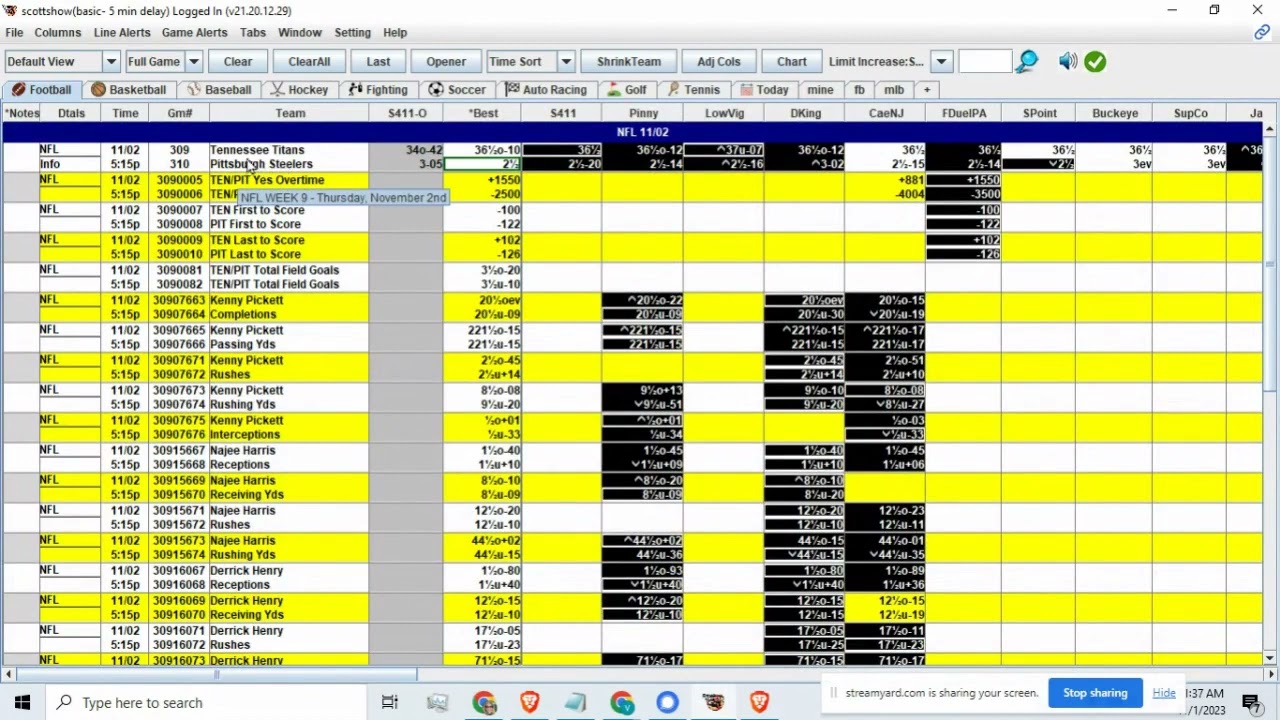The width and height of the screenshot is (1280, 720).
Task: Switch to the Basketball tab
Action: point(128,90)
